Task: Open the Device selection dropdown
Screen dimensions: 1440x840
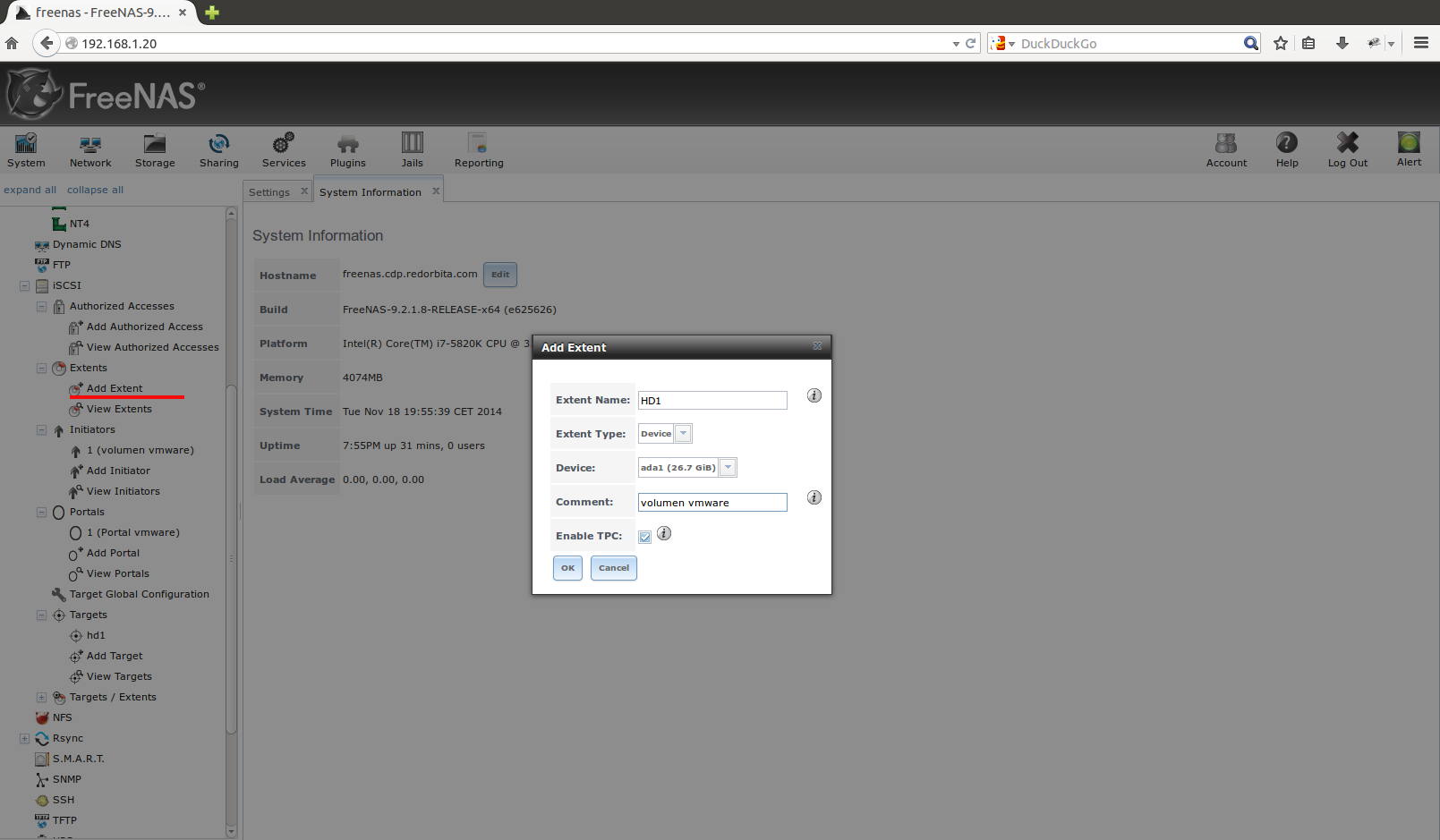Action: pos(728,468)
